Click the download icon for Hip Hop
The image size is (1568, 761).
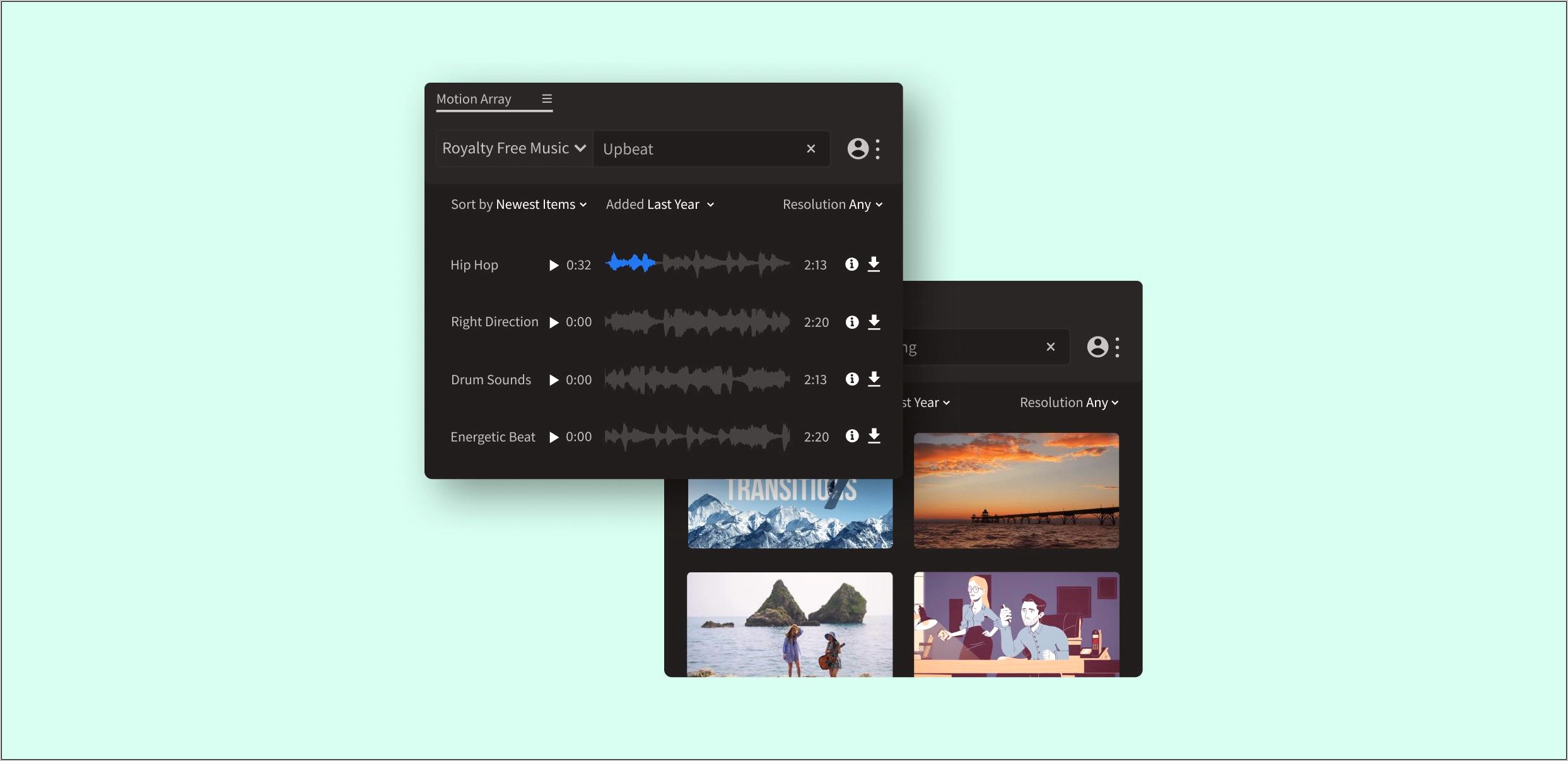coord(875,264)
